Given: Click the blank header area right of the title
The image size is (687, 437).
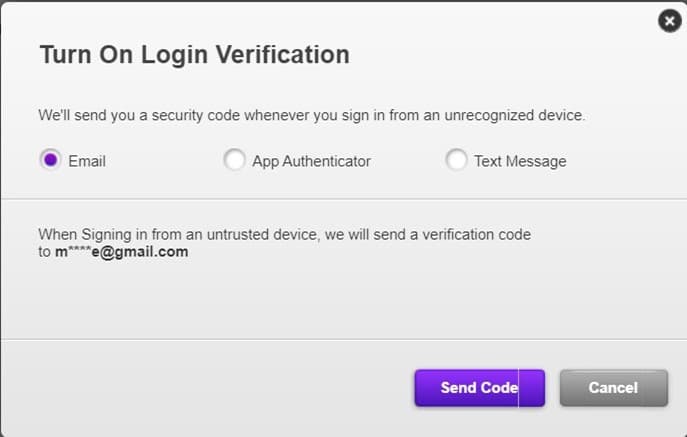Looking at the screenshot, I should (x=500, y=54).
